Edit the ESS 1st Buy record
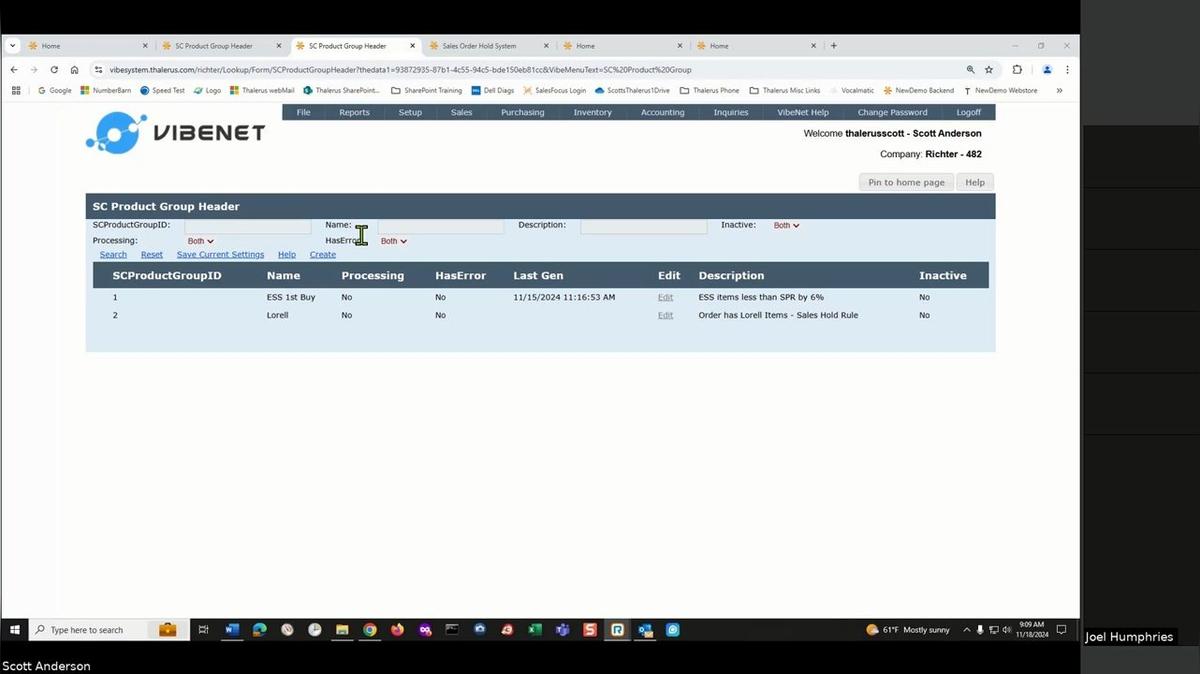 665,297
